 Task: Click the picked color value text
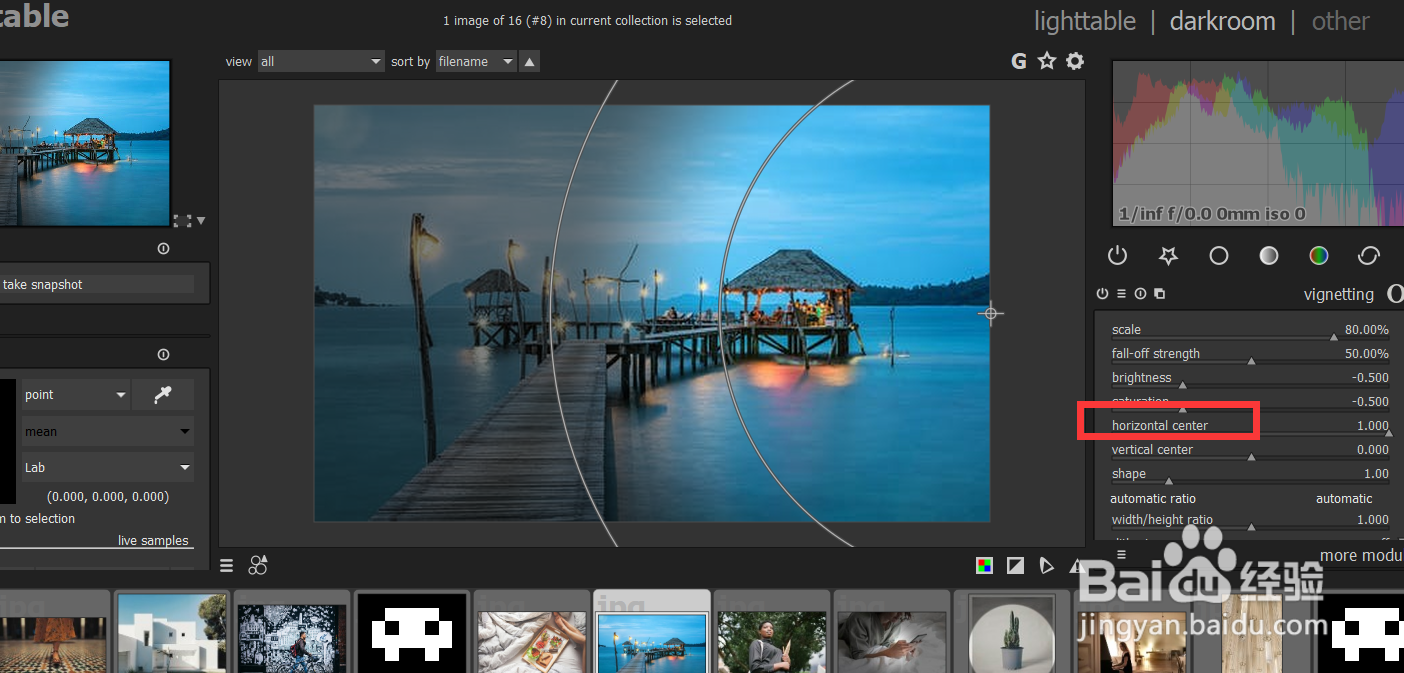(108, 497)
